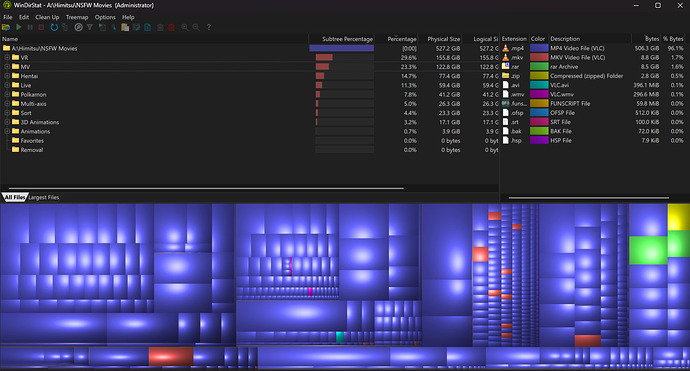Sort by Physical Size column header
Image resolution: width=690 pixels, height=371 pixels.
coord(440,39)
